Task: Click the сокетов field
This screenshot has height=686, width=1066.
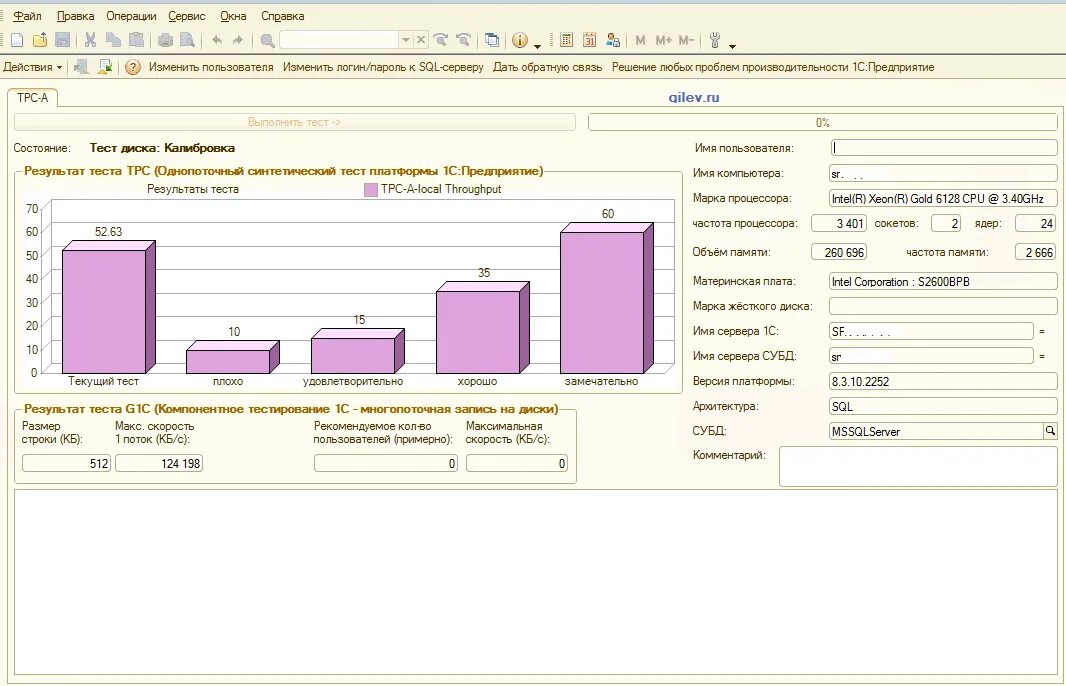Action: point(946,223)
